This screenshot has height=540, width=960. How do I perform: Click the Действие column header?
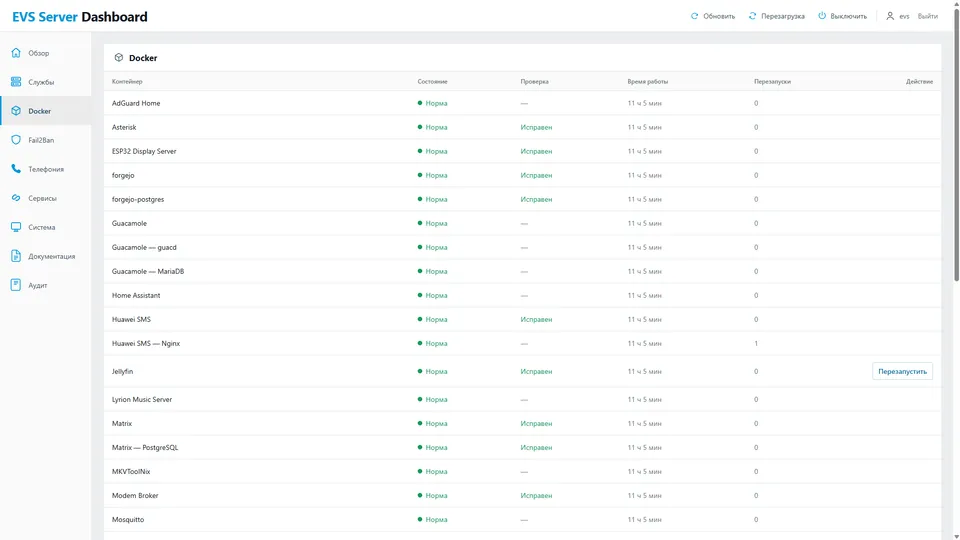coord(920,81)
